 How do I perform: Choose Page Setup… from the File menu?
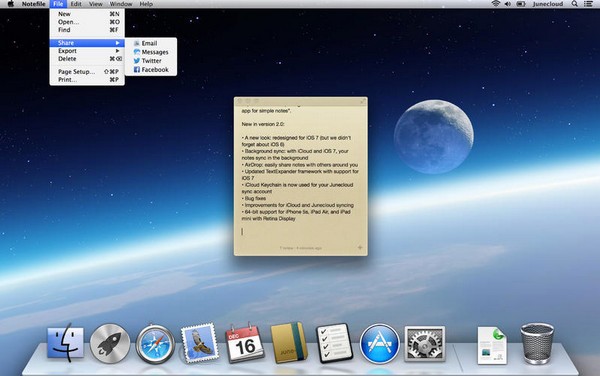coord(87,72)
